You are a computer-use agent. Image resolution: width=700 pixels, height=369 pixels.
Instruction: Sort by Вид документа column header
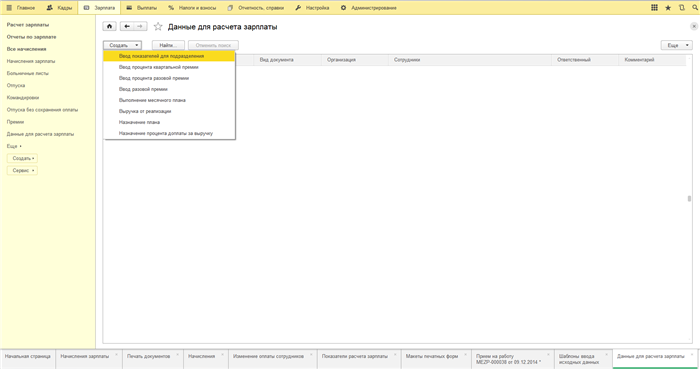pos(288,60)
